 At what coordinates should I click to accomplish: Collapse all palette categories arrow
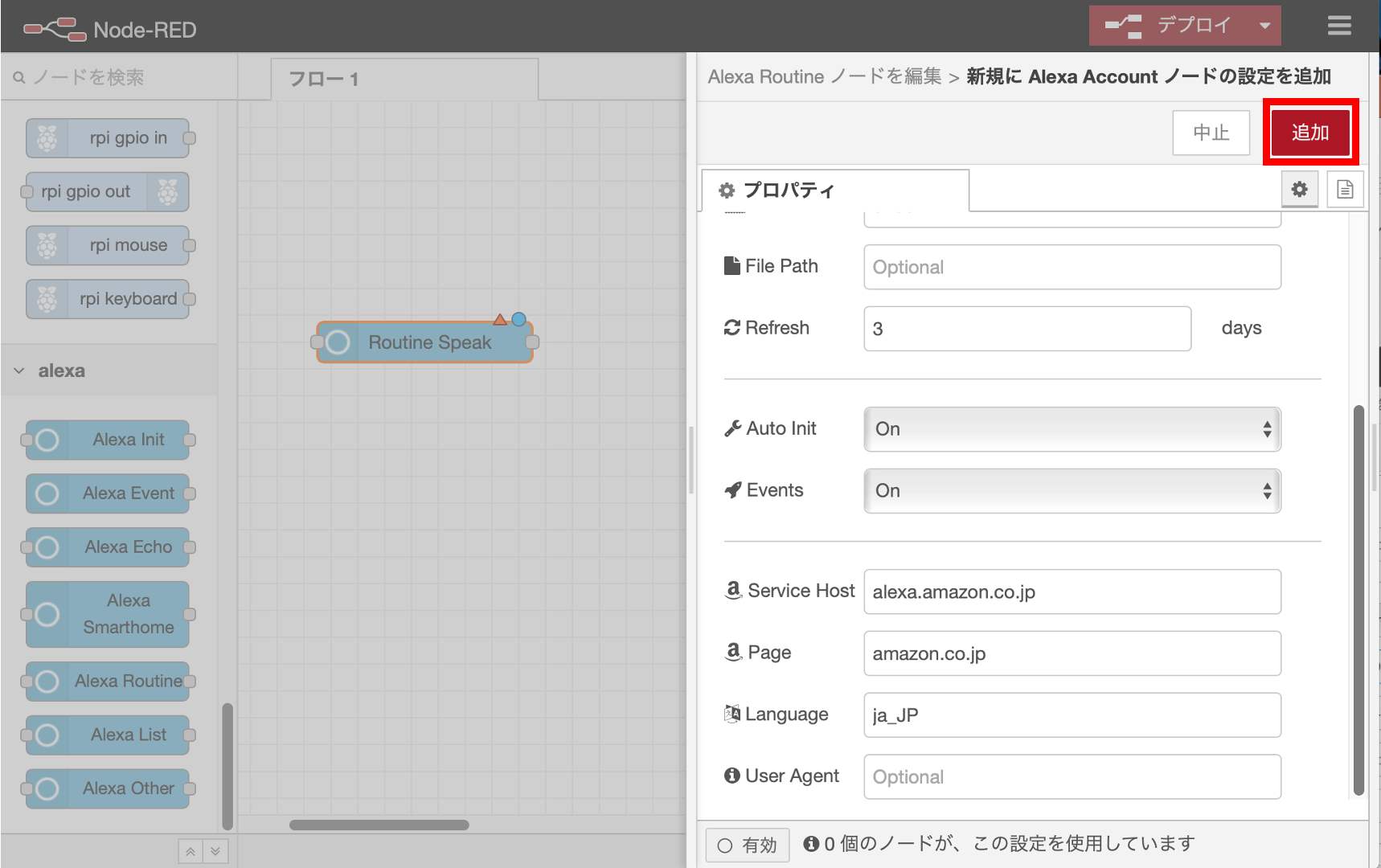coord(191,851)
